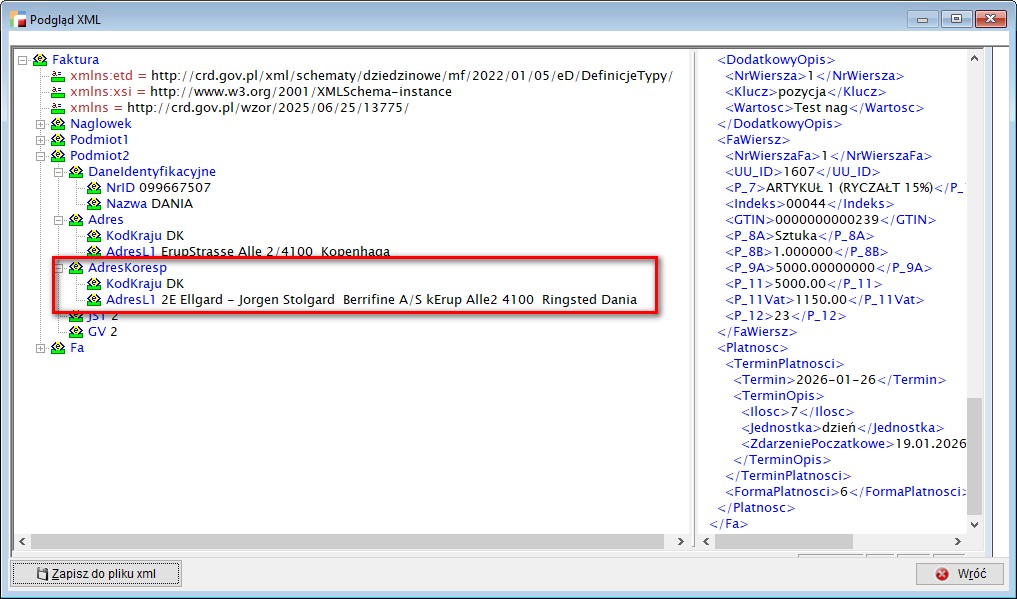Click the NrID element icon
The height and width of the screenshot is (599, 1017).
(x=94, y=188)
